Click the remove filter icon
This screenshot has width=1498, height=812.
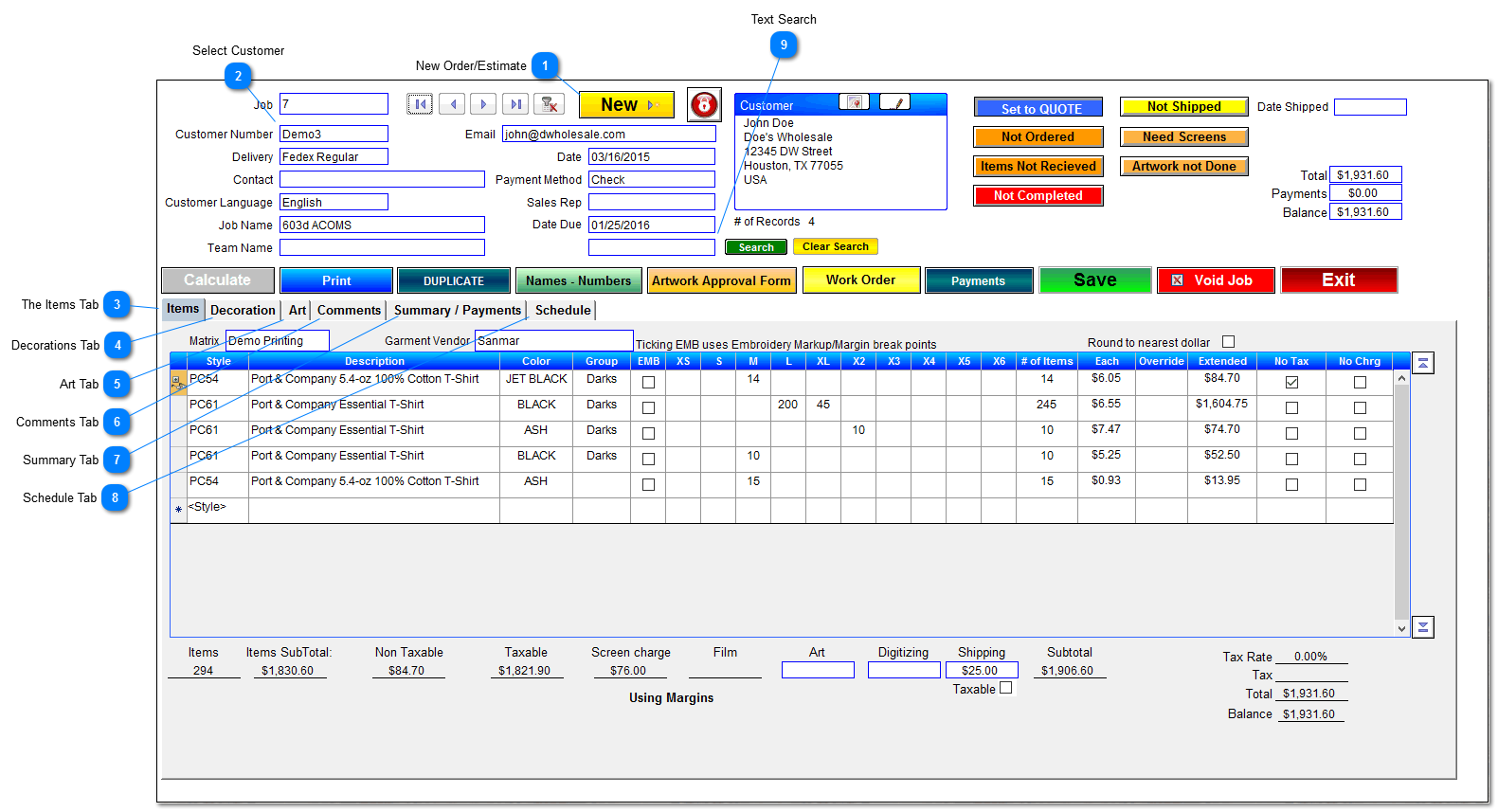pyautogui.click(x=549, y=104)
